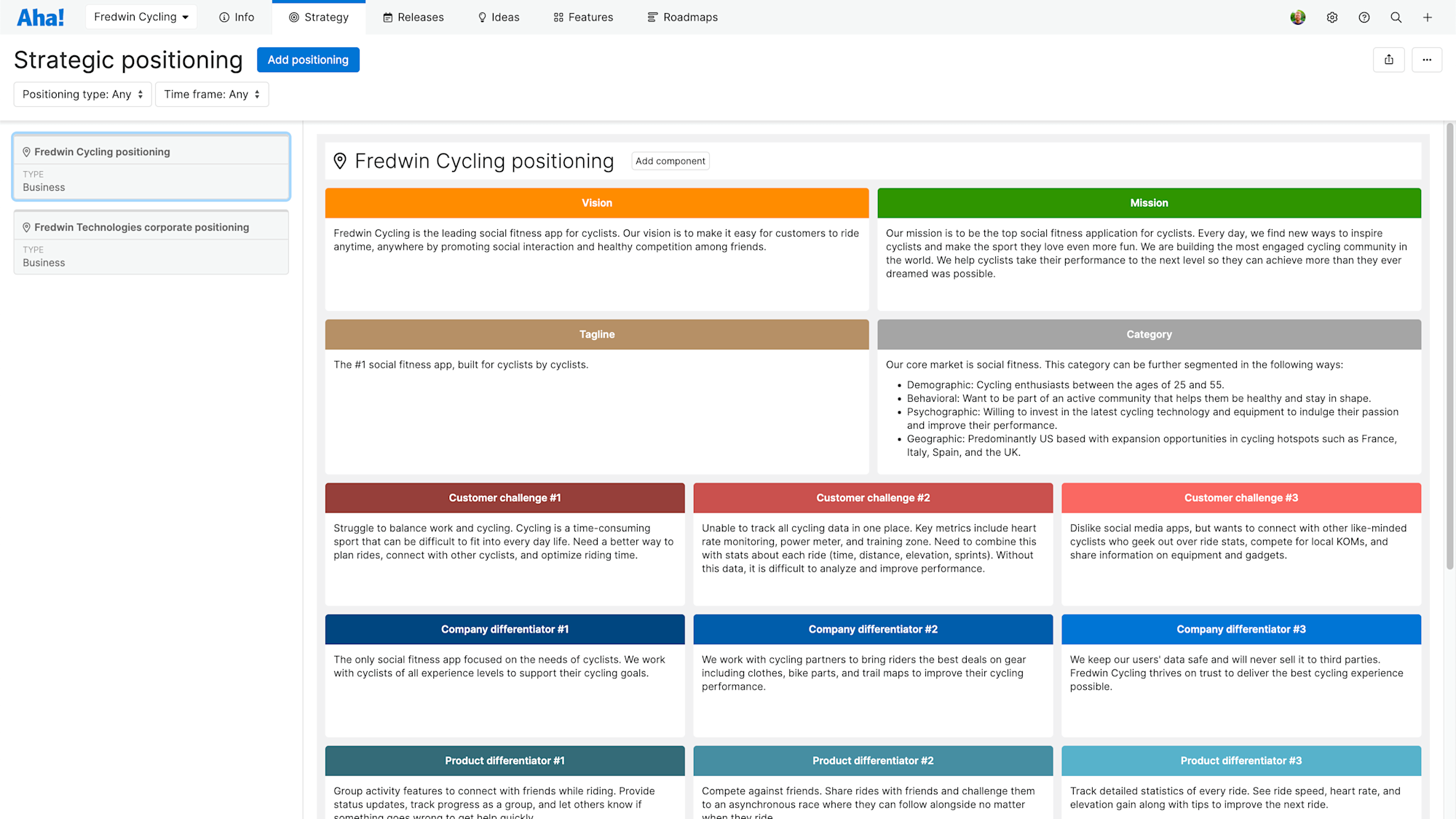
Task: Open the Time frame filter dropdown
Action: 211,94
